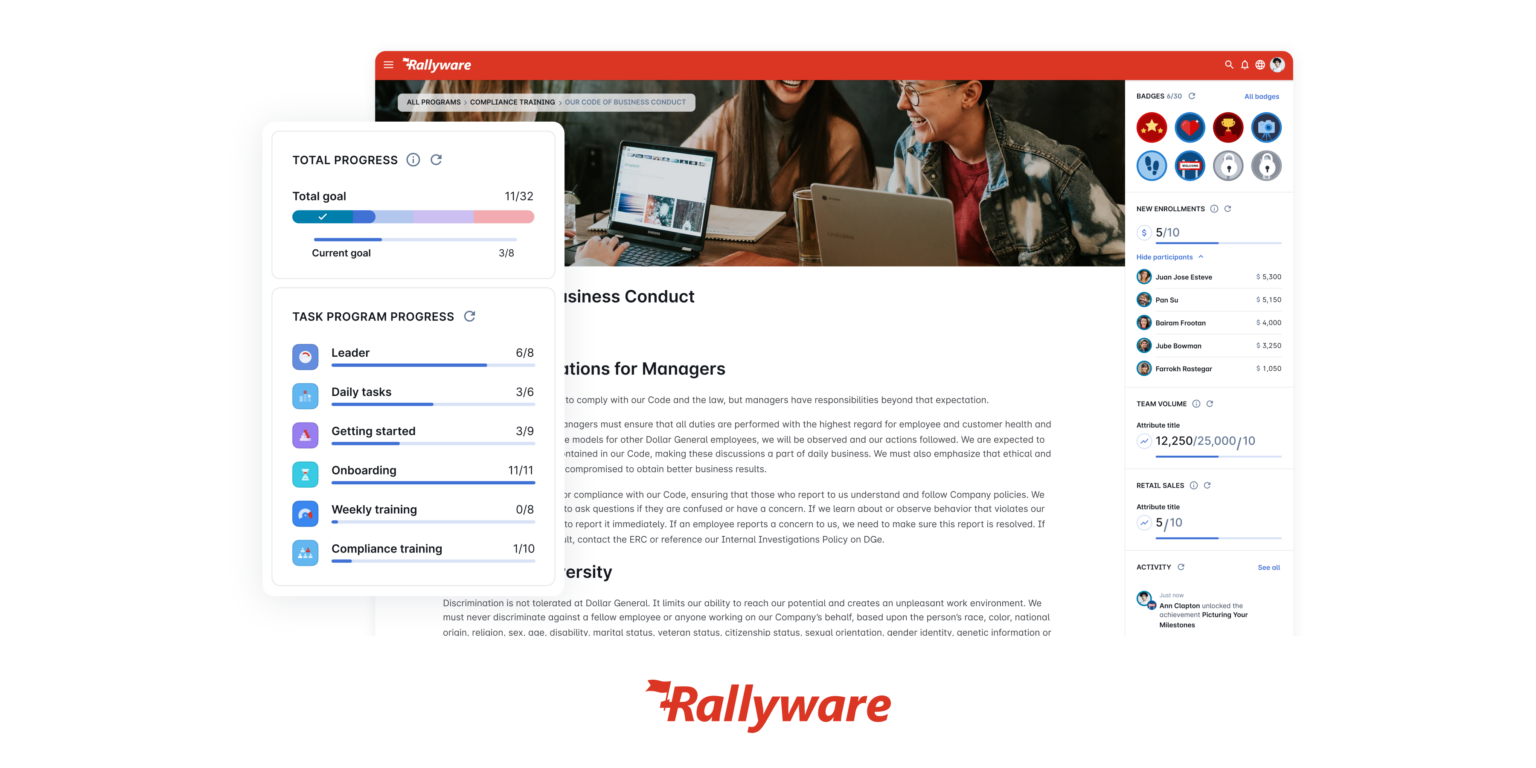1536x768 pixels.
Task: Select the COMPLIANCE TRAINING breadcrumb
Action: pos(514,102)
